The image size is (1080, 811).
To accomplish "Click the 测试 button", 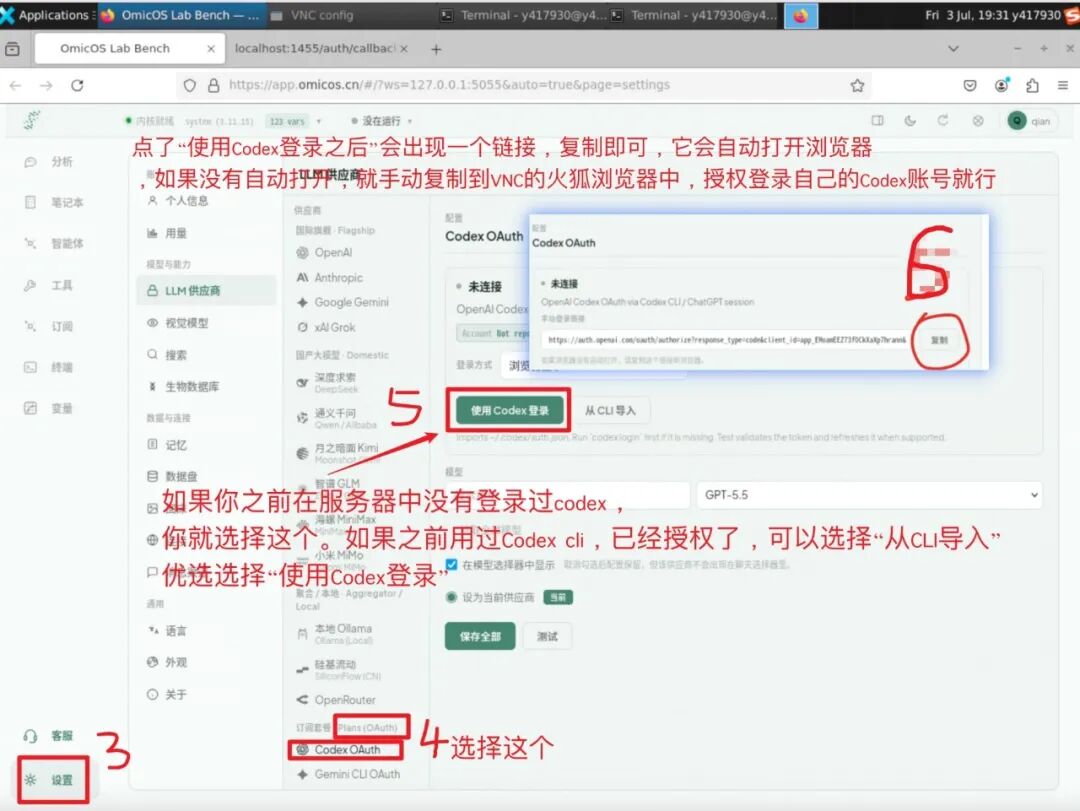I will coord(548,637).
